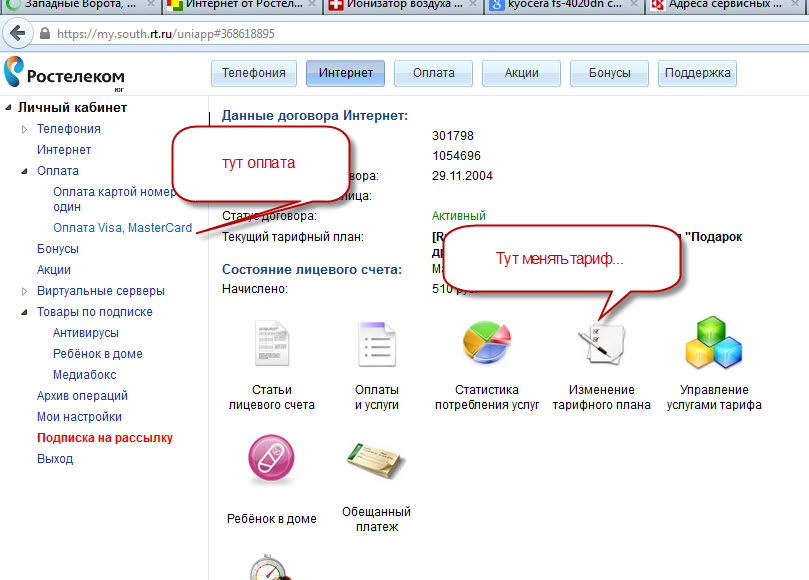Switch to the kyocera fs-4020dn browser tab
Image resolution: width=809 pixels, height=580 pixels.
click(563, 5)
